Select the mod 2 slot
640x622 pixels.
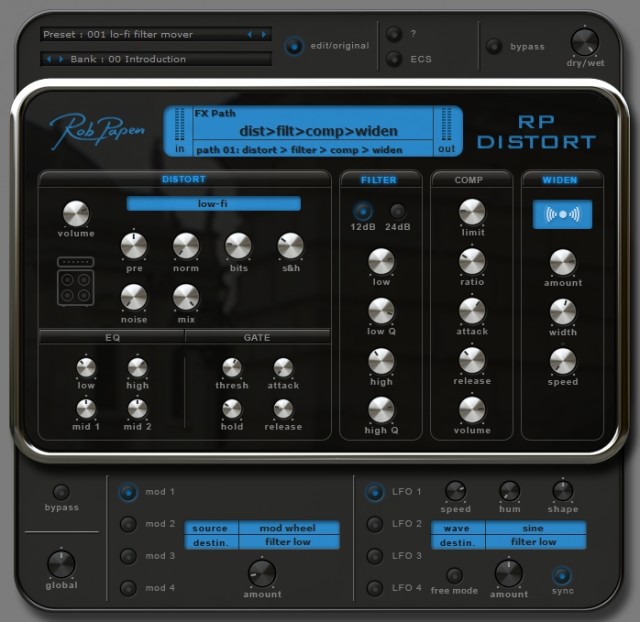pyautogui.click(x=128, y=524)
